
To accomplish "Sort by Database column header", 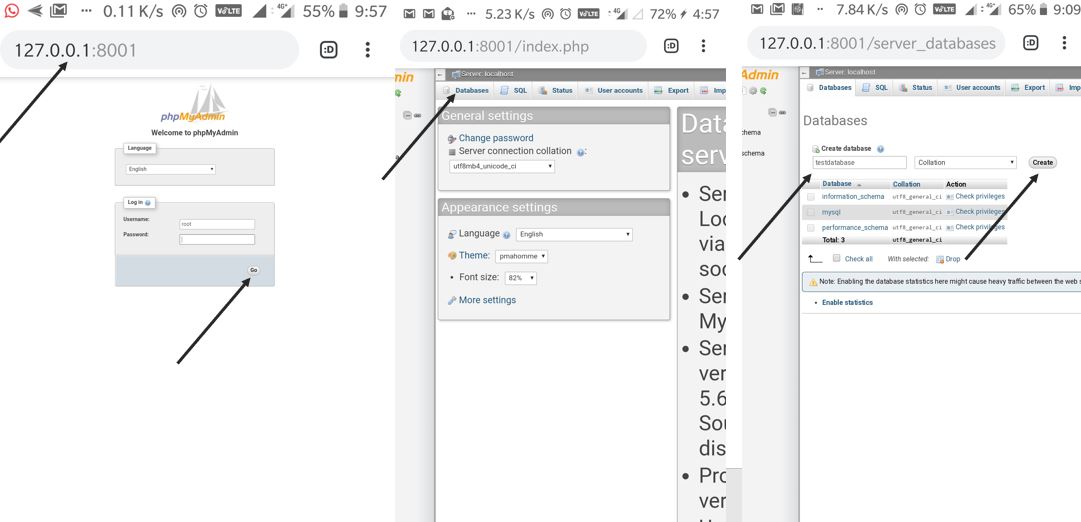I will point(836,184).
